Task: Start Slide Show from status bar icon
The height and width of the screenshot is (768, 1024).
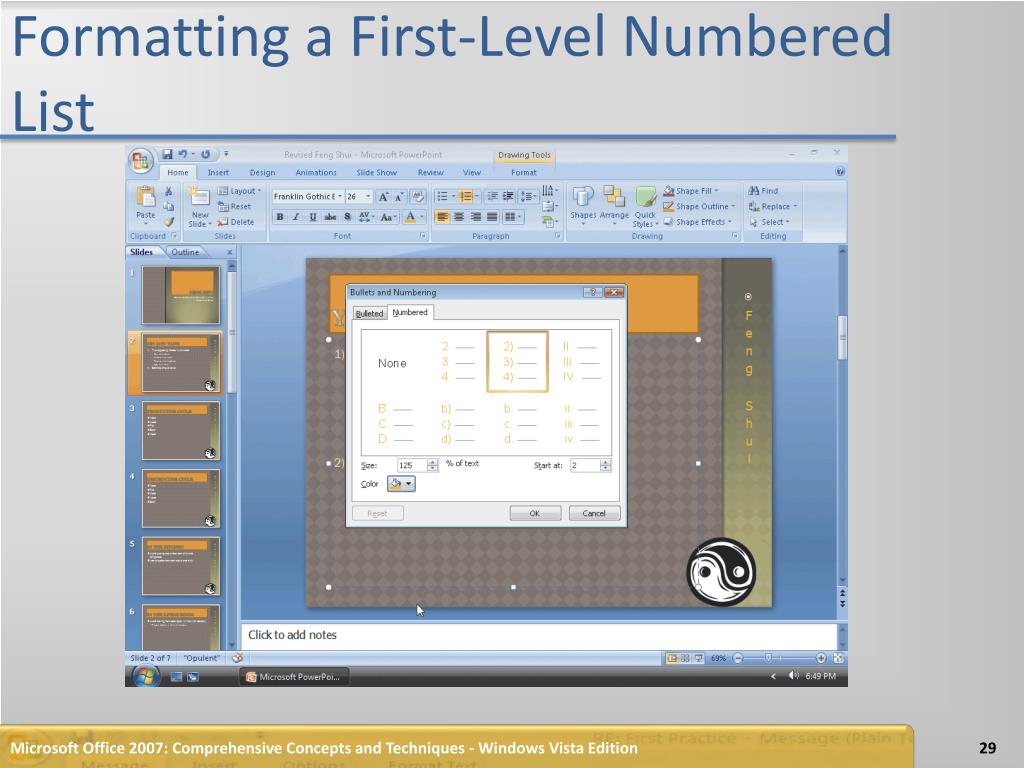Action: (x=699, y=658)
